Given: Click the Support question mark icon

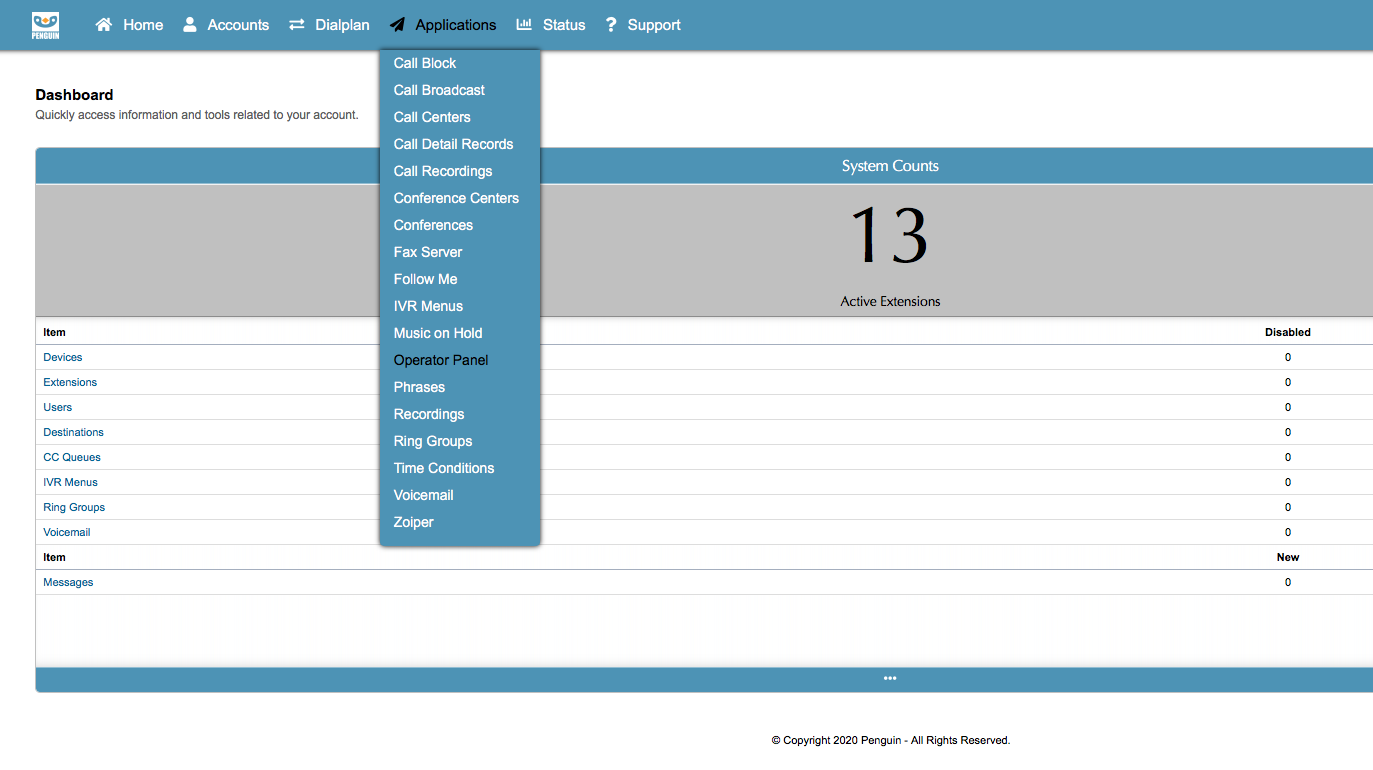Looking at the screenshot, I should 611,25.
